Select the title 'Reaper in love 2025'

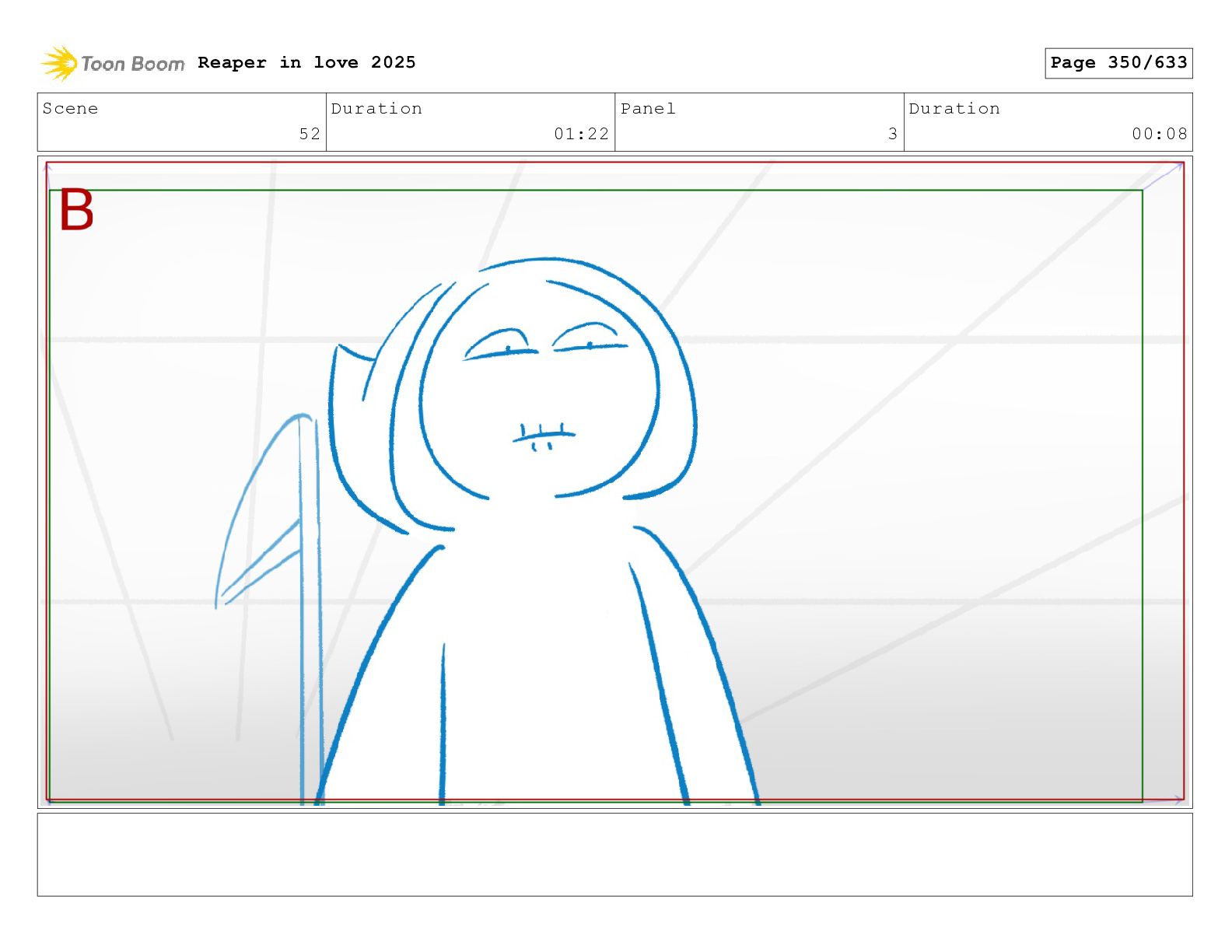pos(306,62)
